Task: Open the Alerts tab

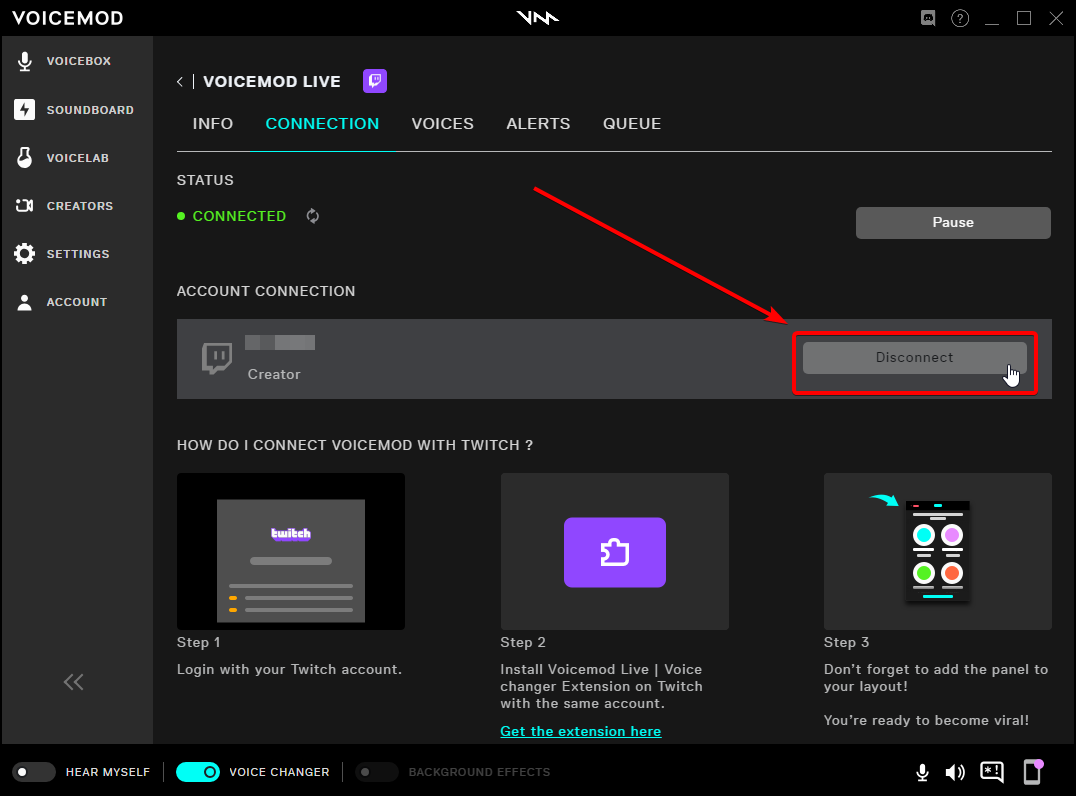Action: [x=538, y=124]
